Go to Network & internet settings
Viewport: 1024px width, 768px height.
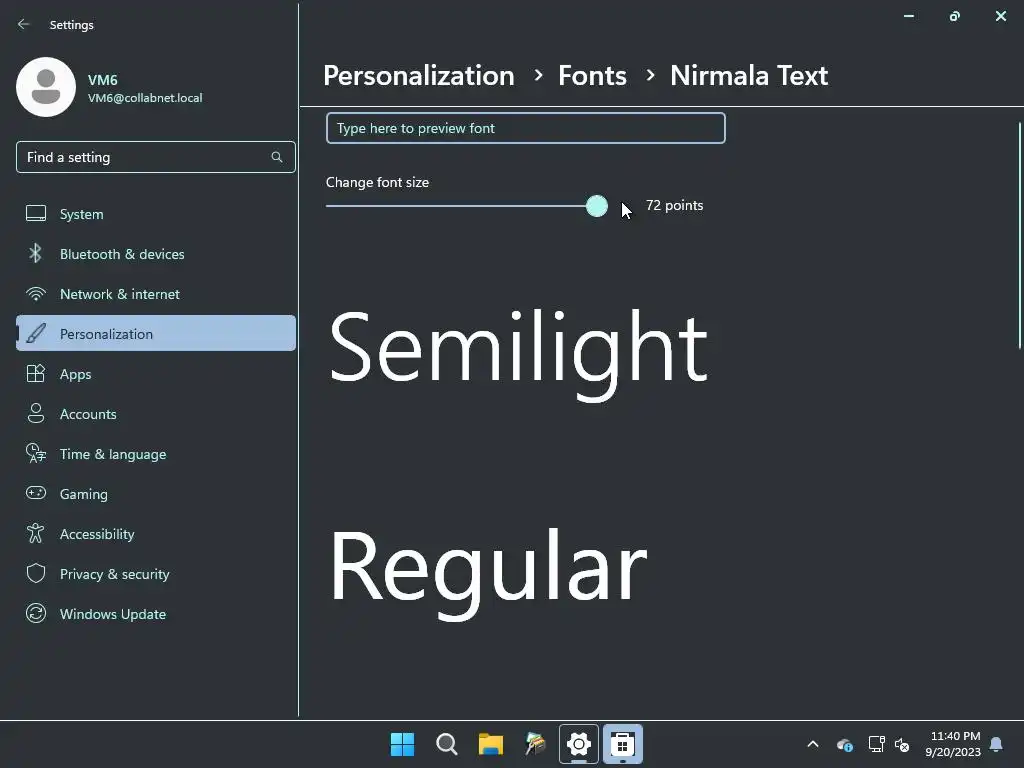point(120,294)
